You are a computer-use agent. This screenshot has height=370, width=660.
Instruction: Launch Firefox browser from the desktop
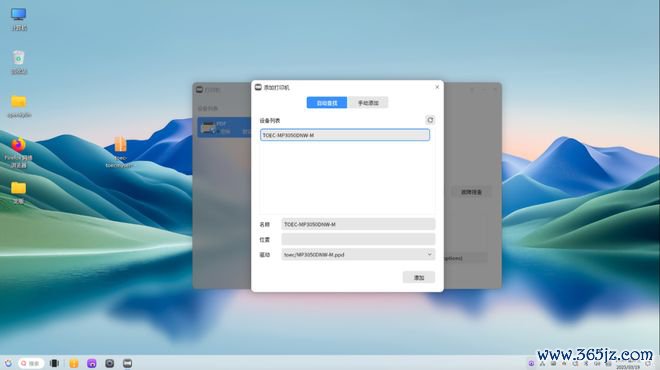(19, 152)
